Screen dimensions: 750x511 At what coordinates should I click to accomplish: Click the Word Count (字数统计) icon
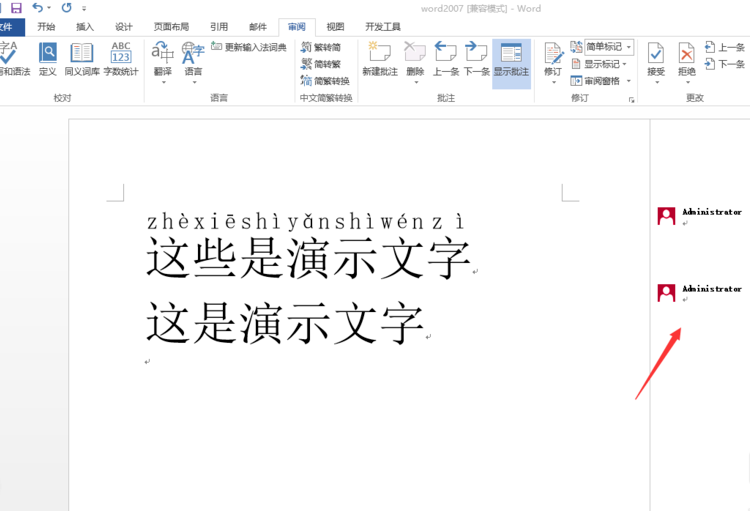121,52
